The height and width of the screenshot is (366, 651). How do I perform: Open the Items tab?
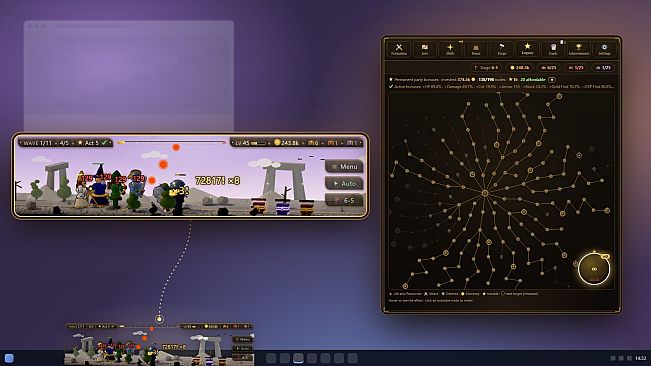(476, 49)
